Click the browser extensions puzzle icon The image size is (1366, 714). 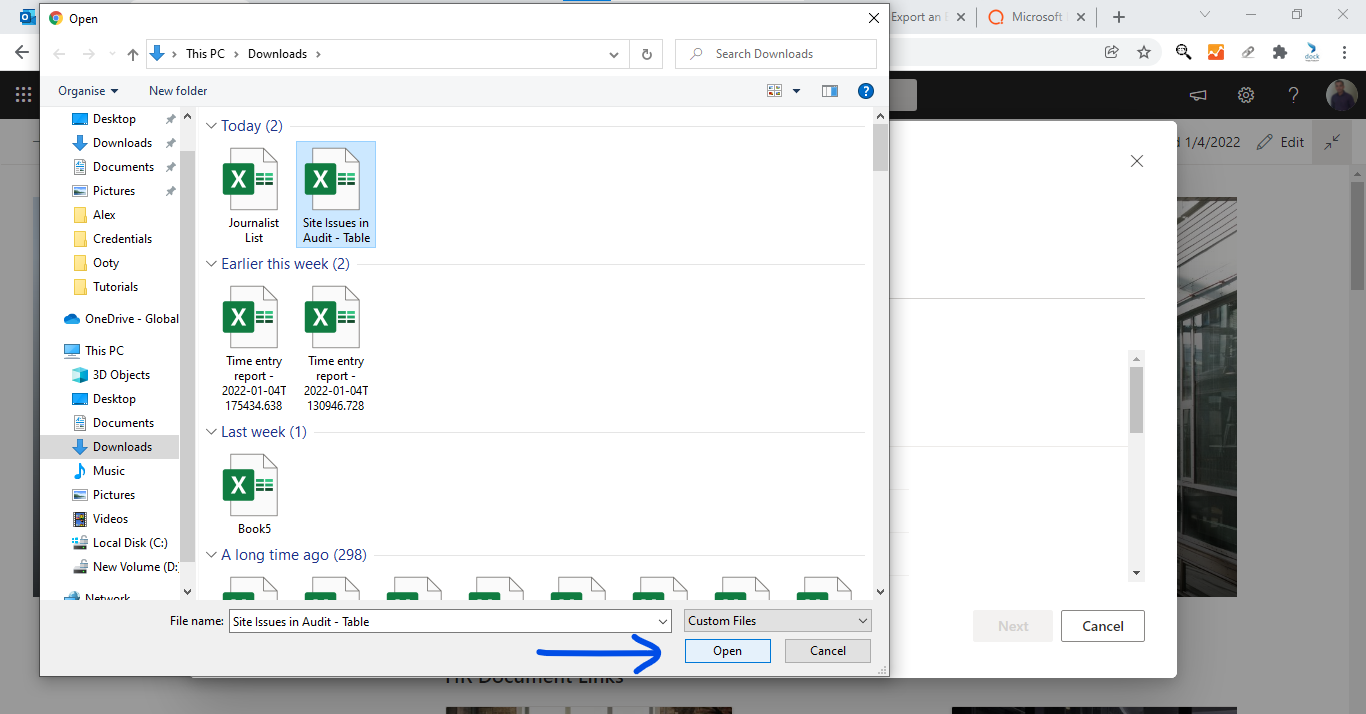(1280, 49)
